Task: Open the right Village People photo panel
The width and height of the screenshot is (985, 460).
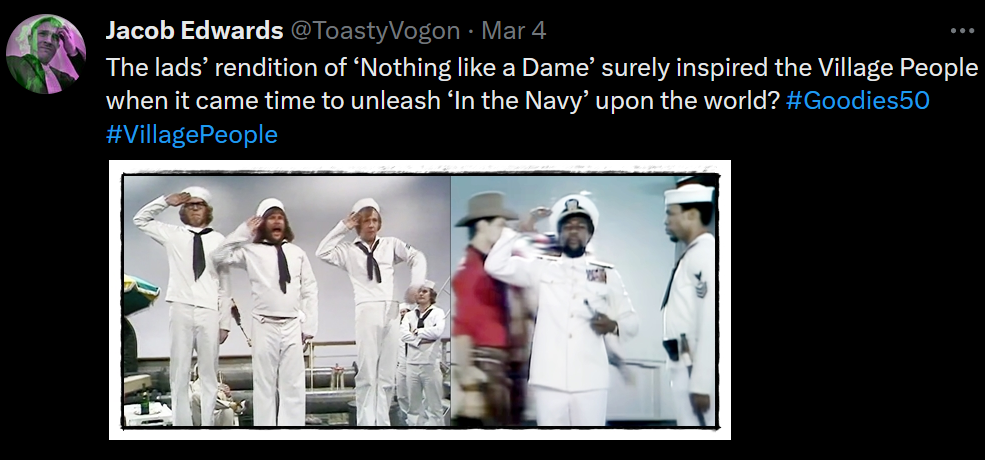Action: [x=584, y=301]
